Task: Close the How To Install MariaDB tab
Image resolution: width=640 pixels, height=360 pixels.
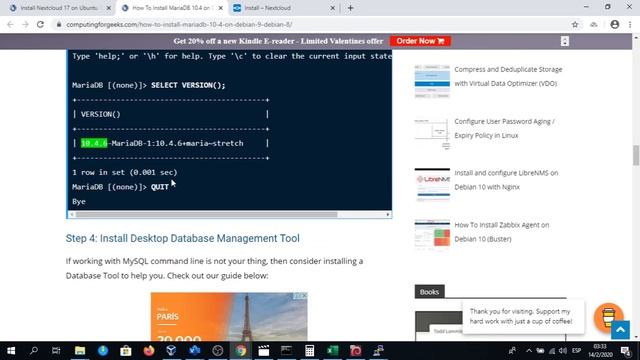Action: [x=220, y=8]
